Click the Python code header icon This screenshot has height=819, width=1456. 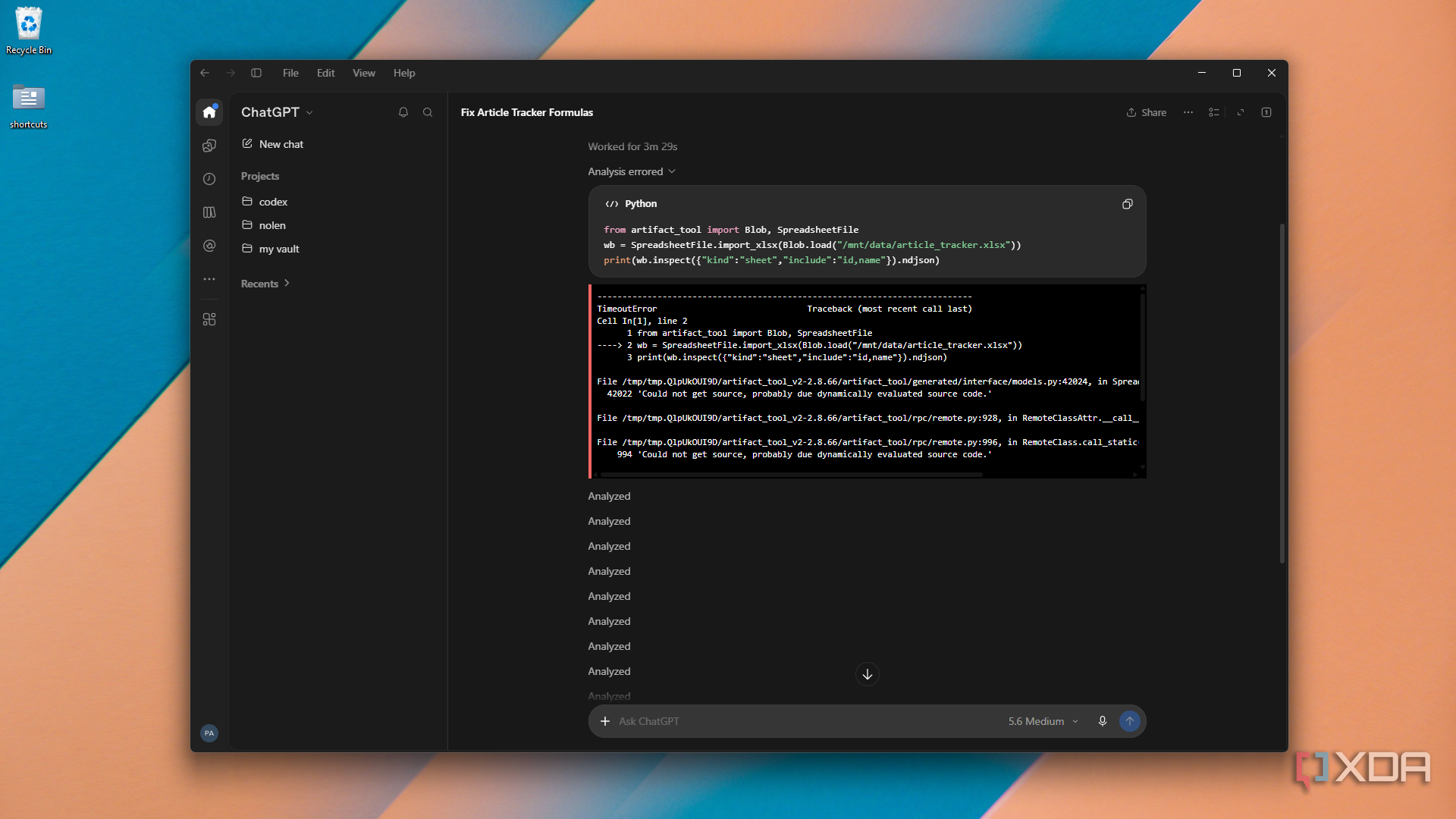point(612,204)
